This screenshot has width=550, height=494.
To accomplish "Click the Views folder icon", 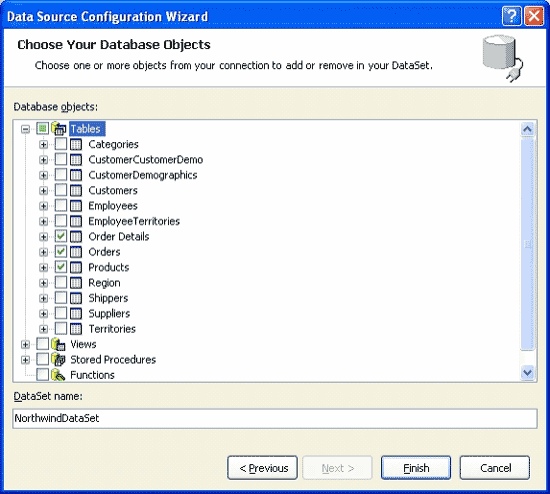I will click(x=59, y=344).
